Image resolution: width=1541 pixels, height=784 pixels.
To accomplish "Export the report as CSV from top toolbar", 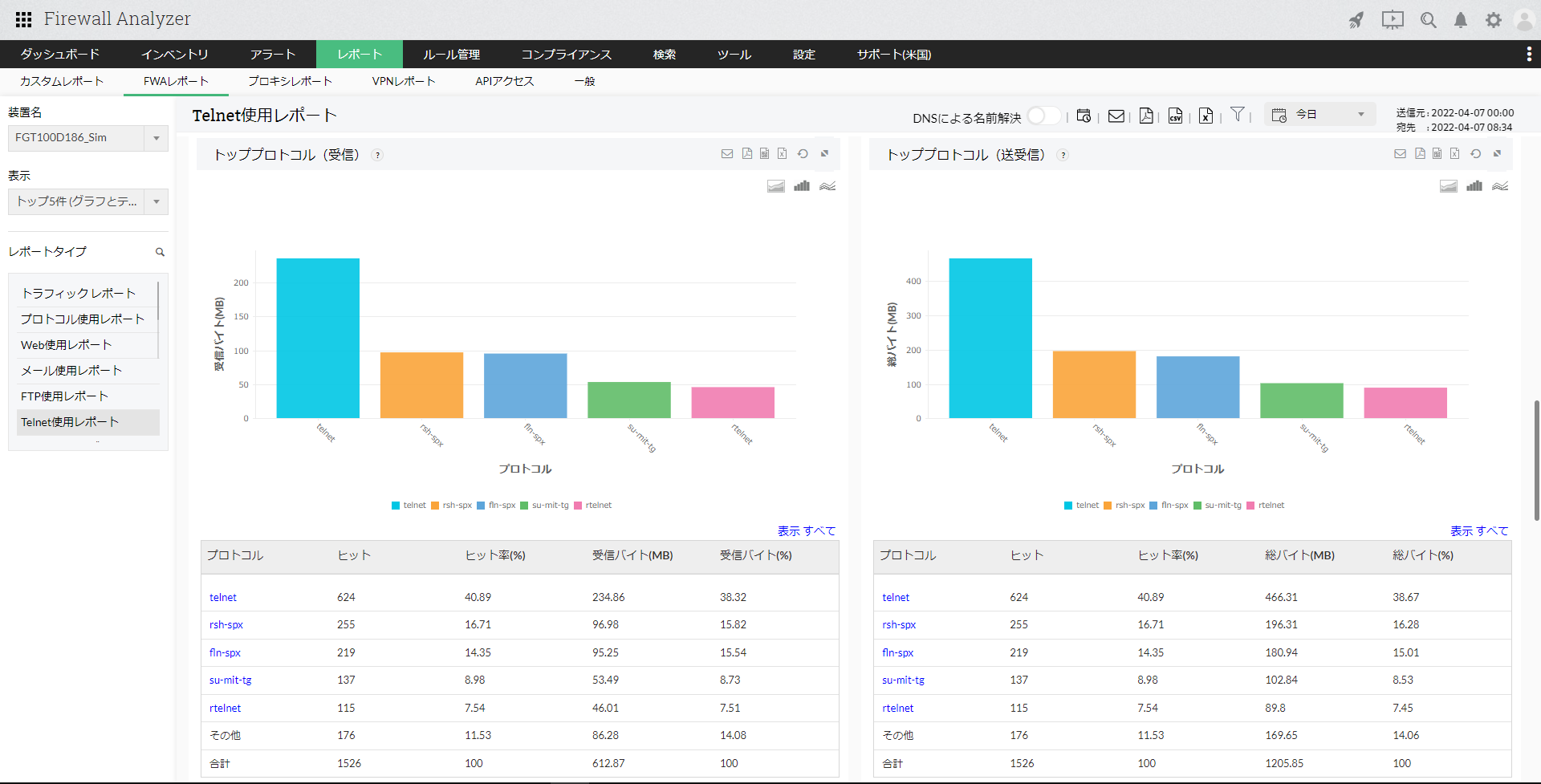I will pos(1175,116).
